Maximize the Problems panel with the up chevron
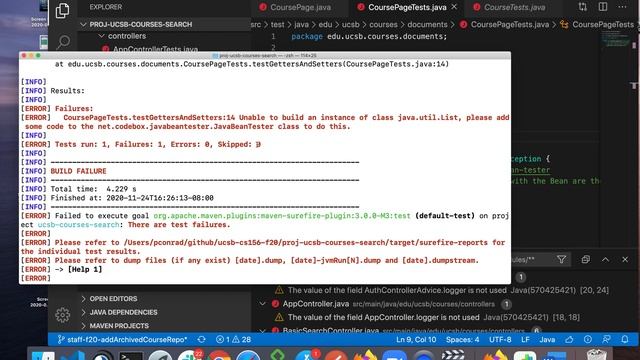640x360 pixels. [605, 260]
